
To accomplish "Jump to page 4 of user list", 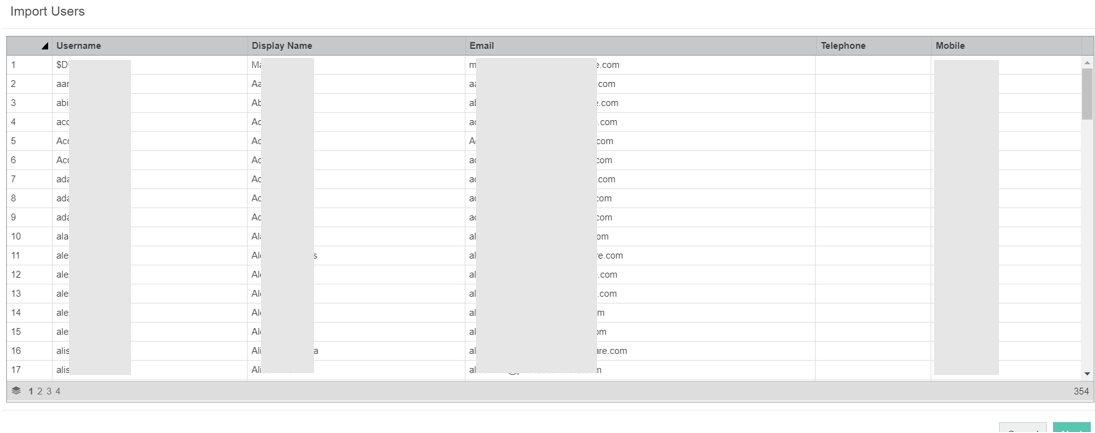I will coord(58,391).
